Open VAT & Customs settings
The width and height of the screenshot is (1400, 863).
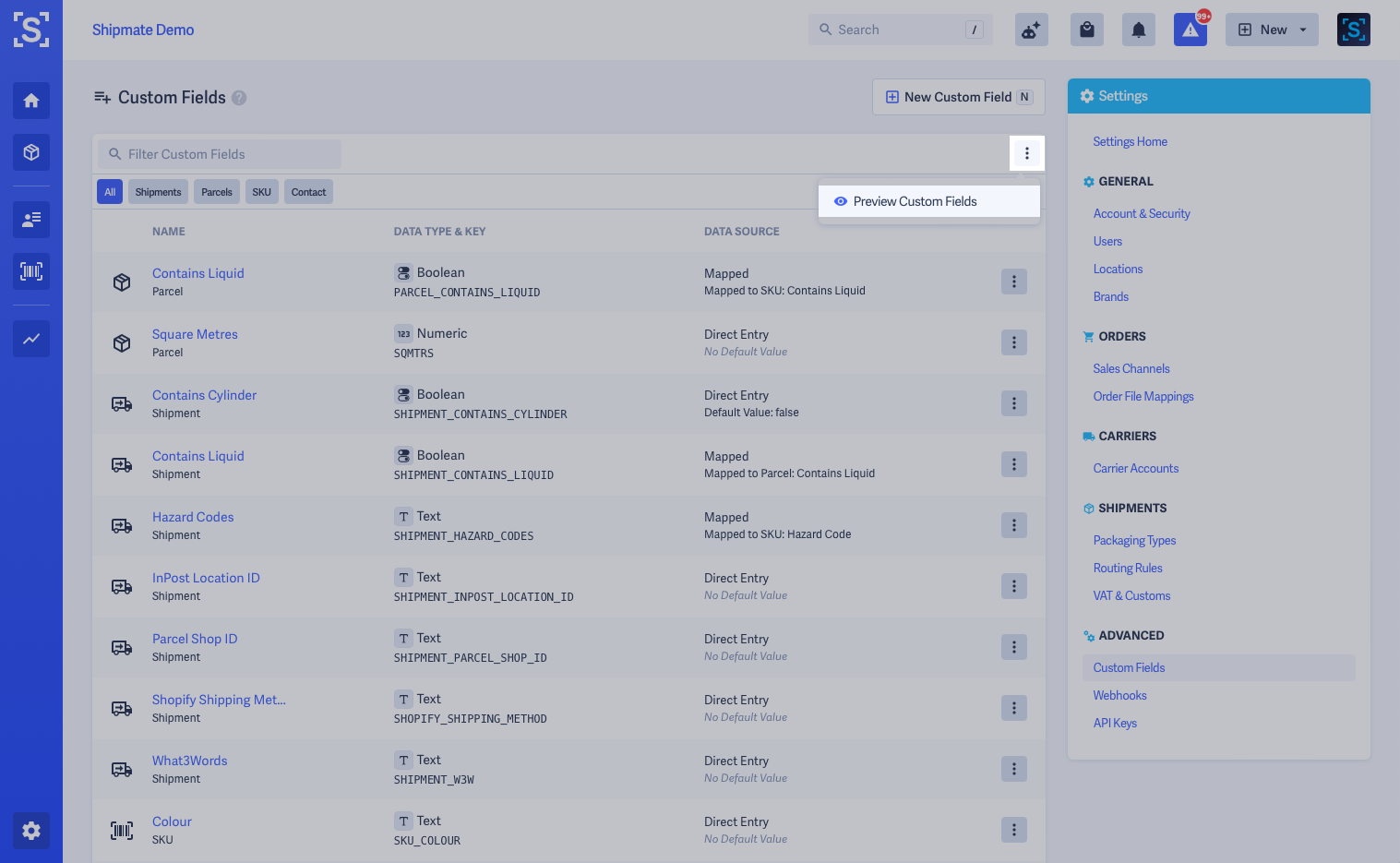[x=1131, y=595]
